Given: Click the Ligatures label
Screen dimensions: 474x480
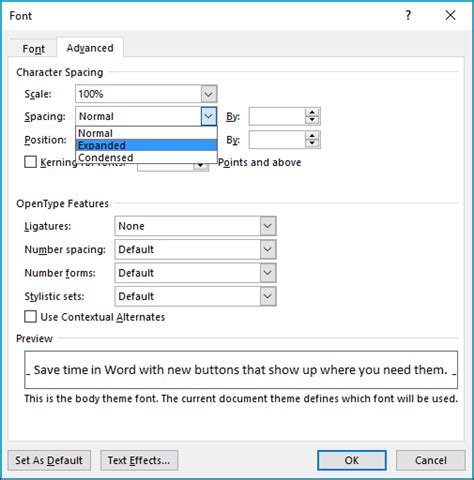Looking at the screenshot, I should point(48,226).
